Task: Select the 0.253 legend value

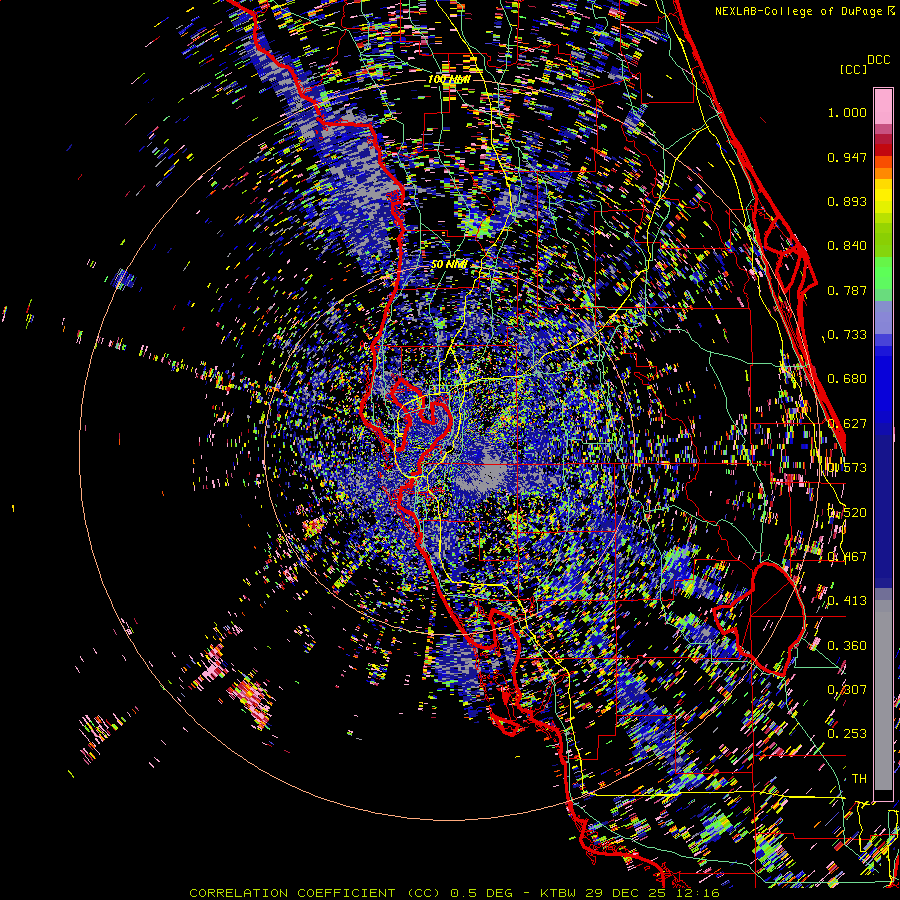Action: (x=847, y=734)
